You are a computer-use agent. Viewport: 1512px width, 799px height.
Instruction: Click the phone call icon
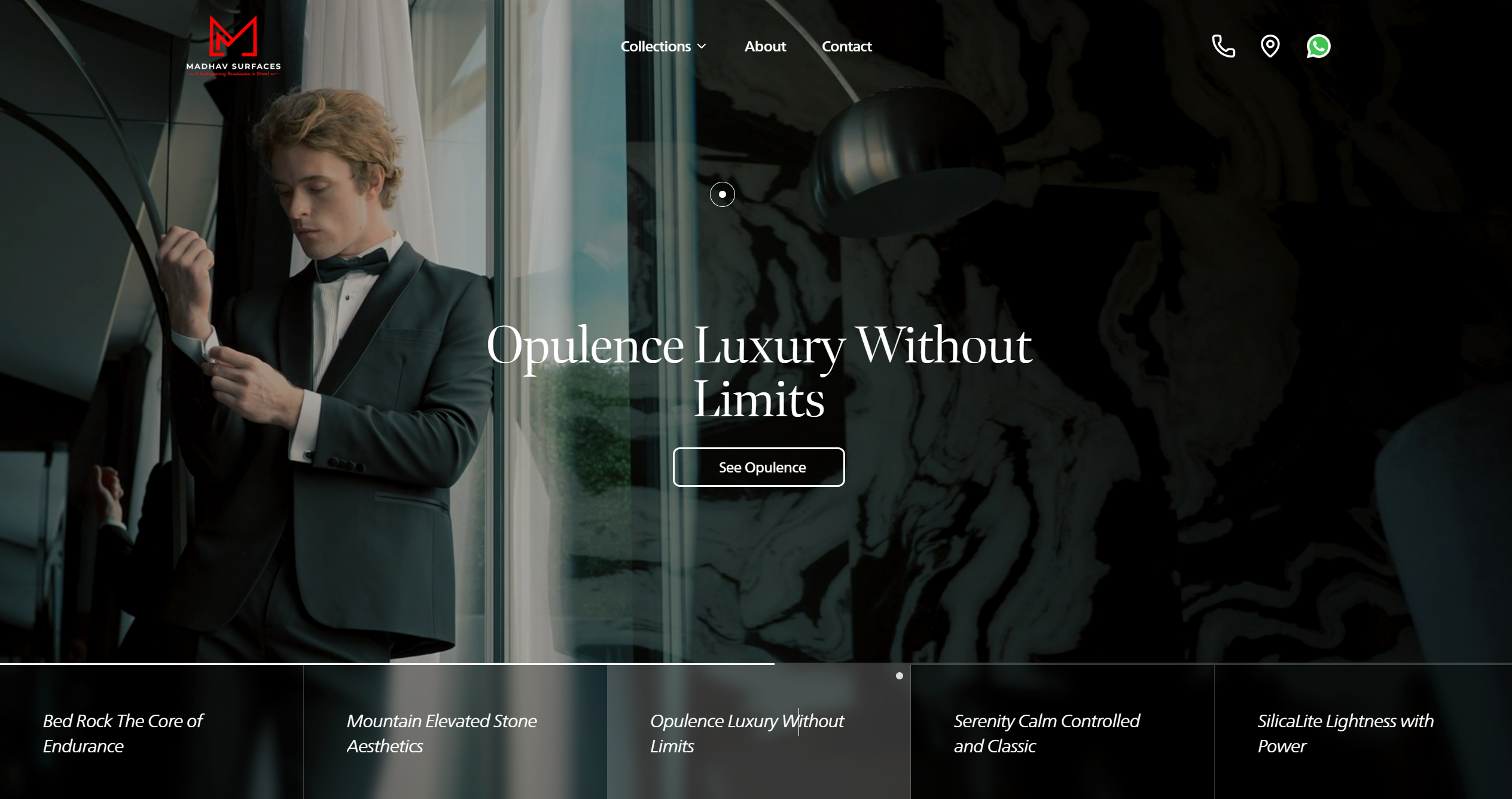click(1223, 46)
